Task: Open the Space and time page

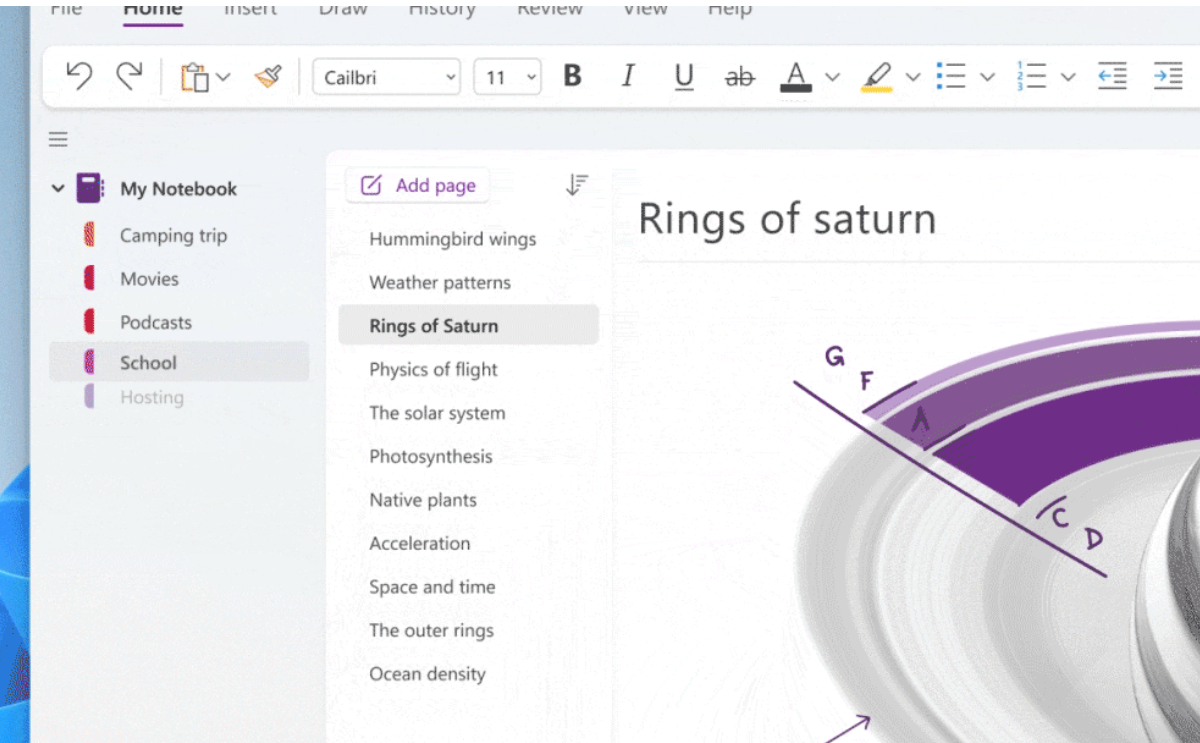Action: [432, 587]
